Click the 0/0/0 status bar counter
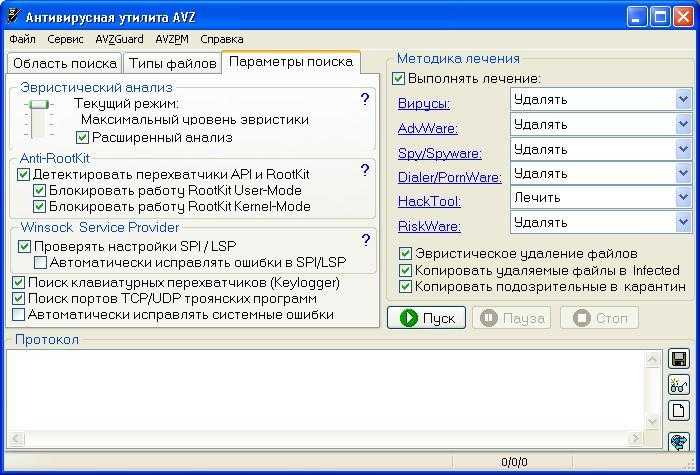700x475 pixels. 513,462
